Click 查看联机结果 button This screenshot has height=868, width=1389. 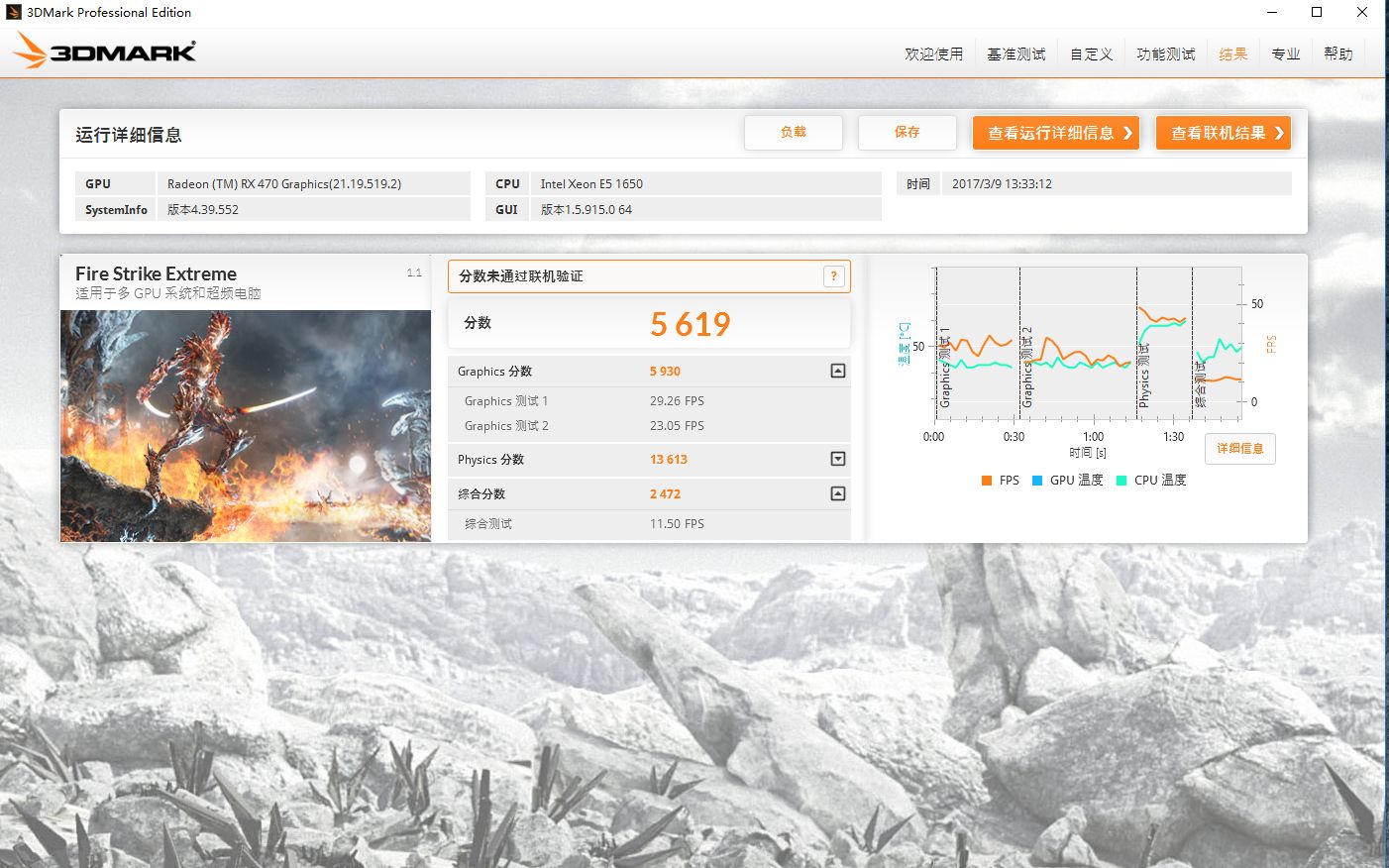click(x=1224, y=133)
